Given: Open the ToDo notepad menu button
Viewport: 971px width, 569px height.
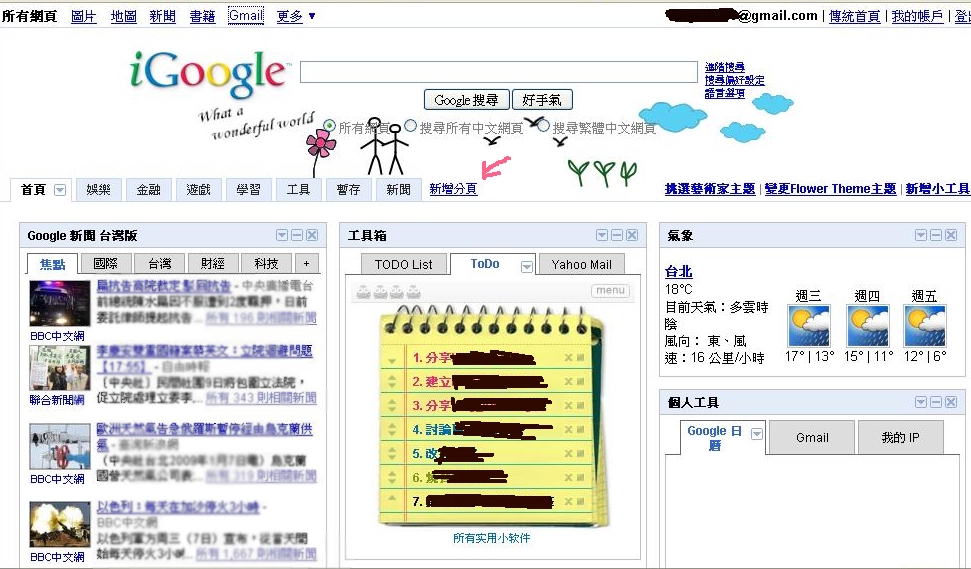Looking at the screenshot, I should [611, 290].
